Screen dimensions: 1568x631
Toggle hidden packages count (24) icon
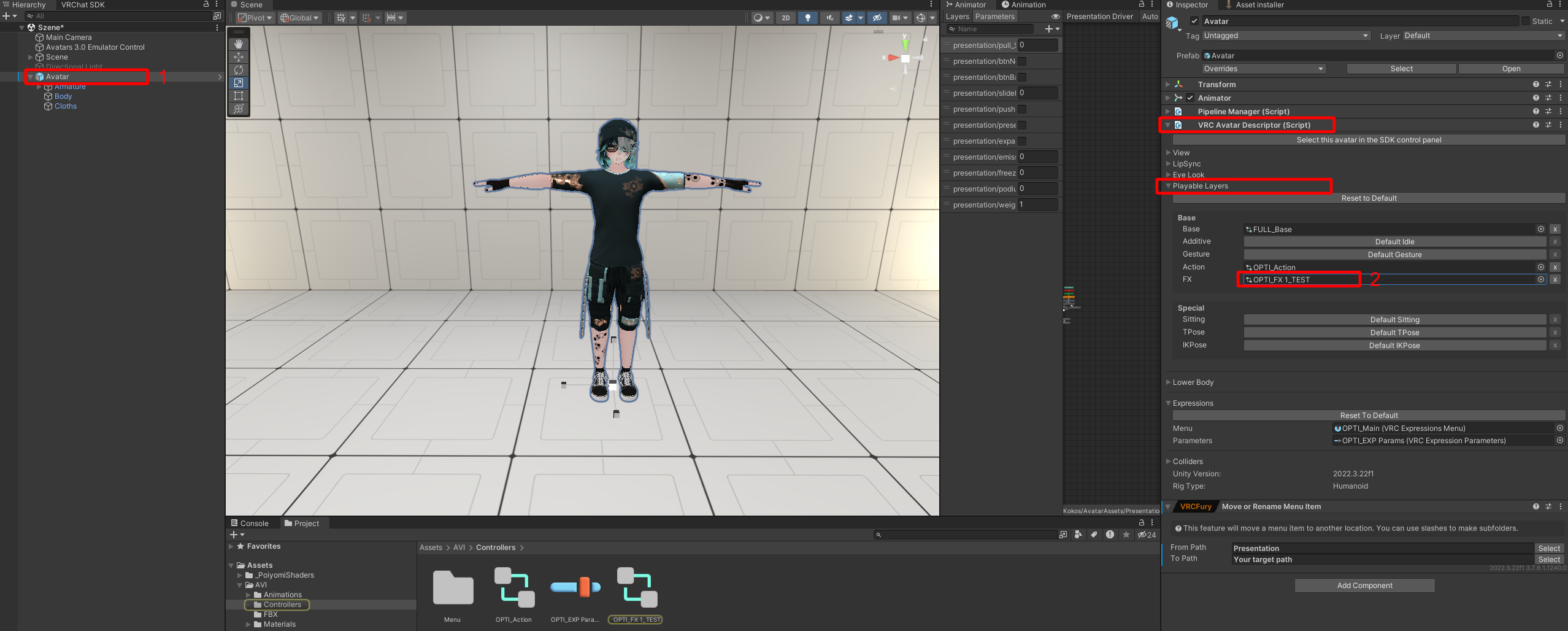coord(1147,535)
